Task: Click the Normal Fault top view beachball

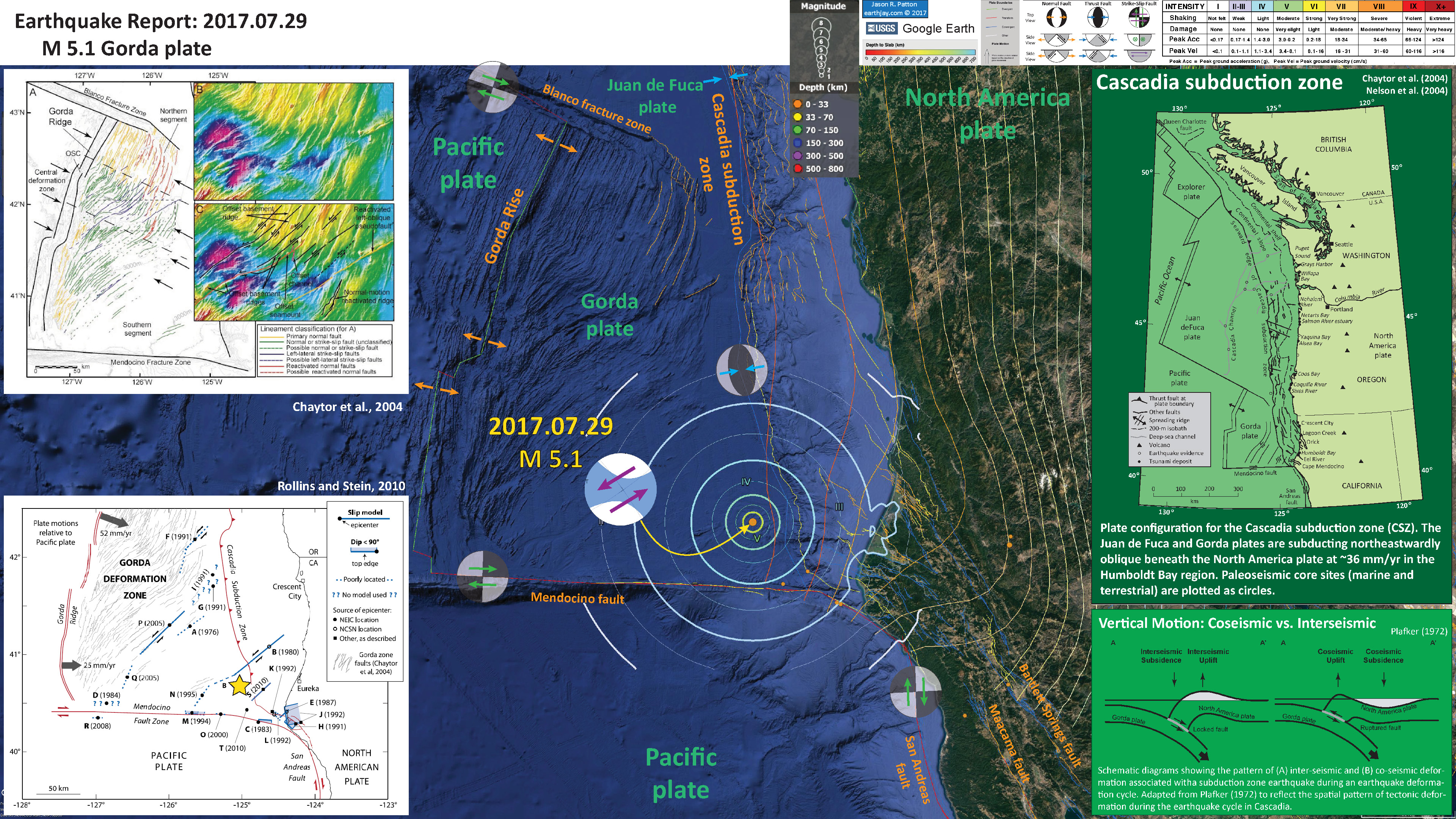Action: [x=1056, y=17]
